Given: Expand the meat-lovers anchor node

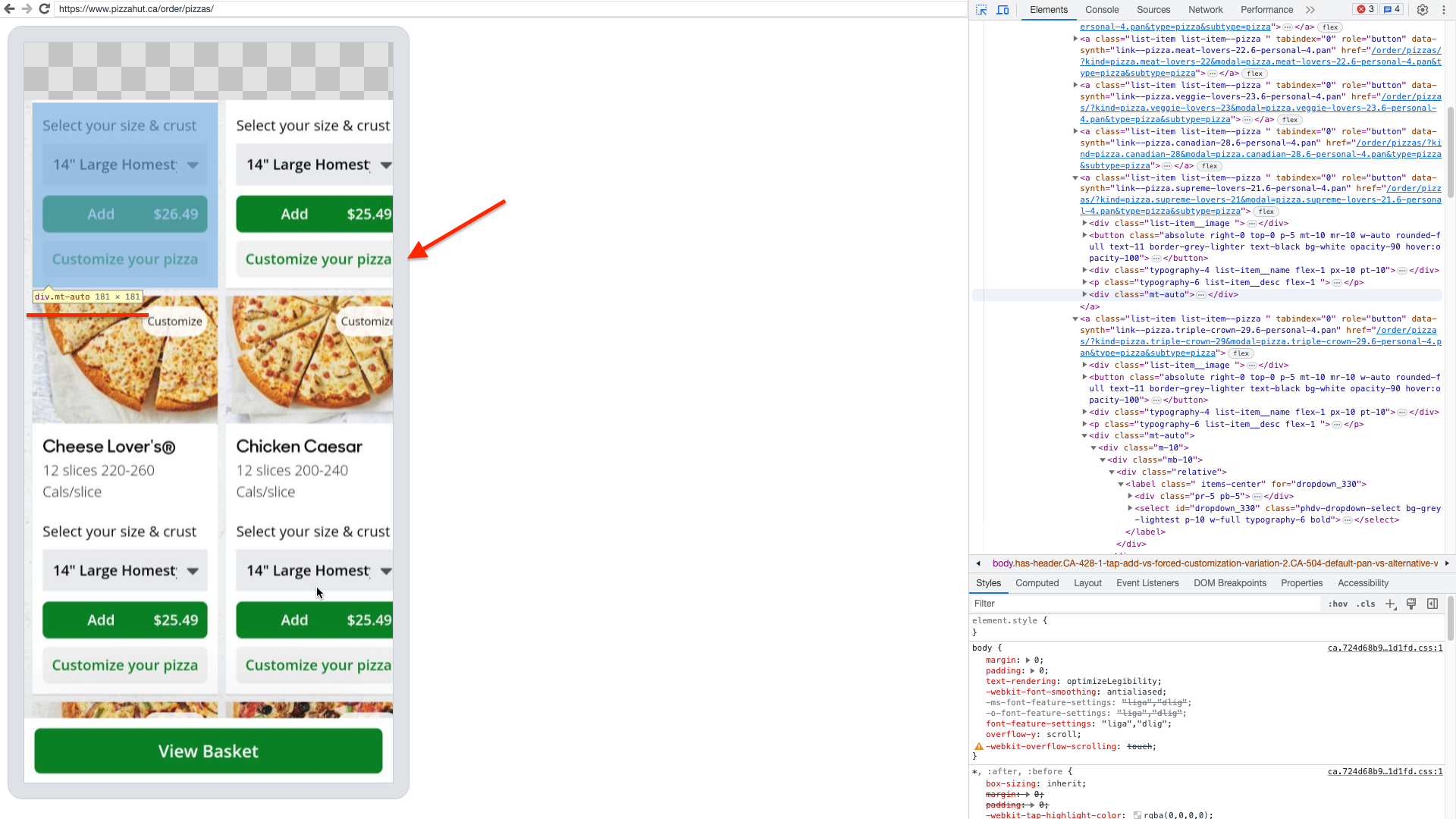Looking at the screenshot, I should point(1075,39).
